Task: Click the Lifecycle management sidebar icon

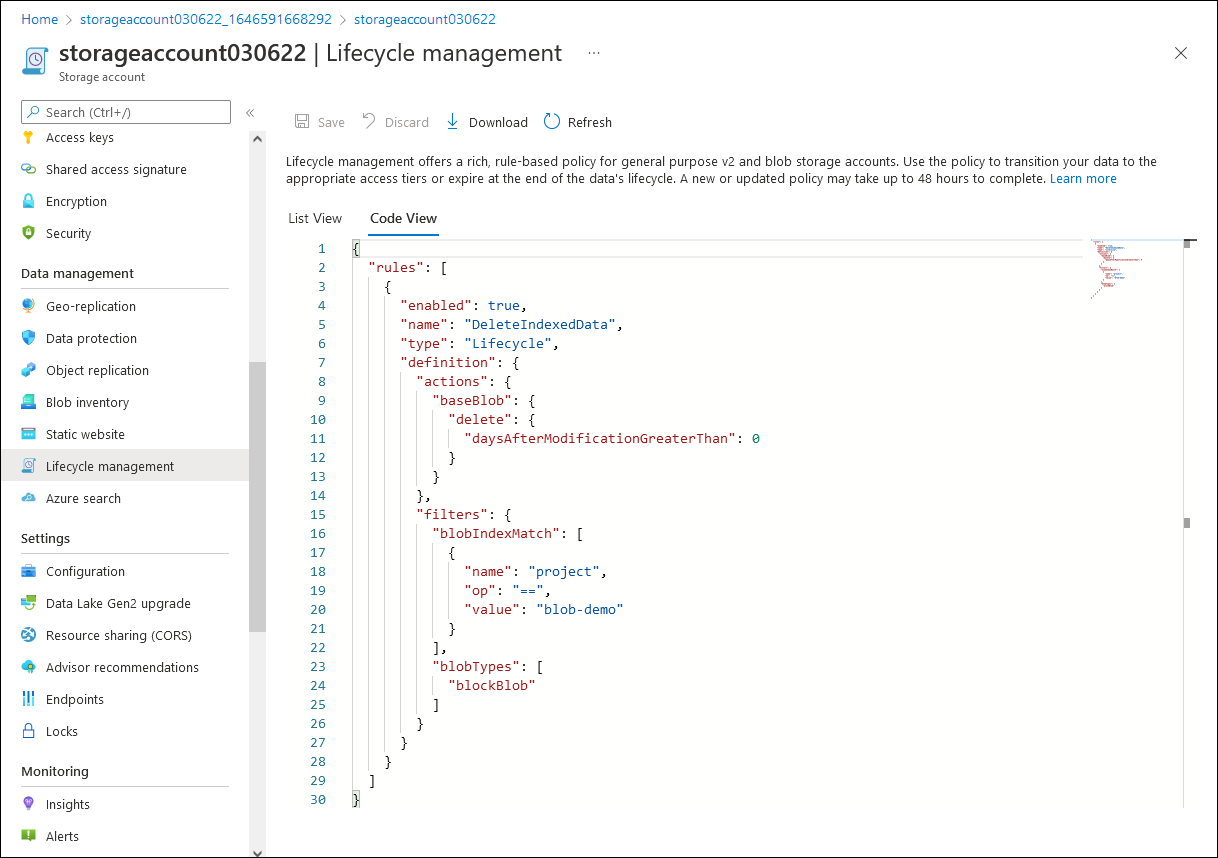Action: (x=28, y=467)
